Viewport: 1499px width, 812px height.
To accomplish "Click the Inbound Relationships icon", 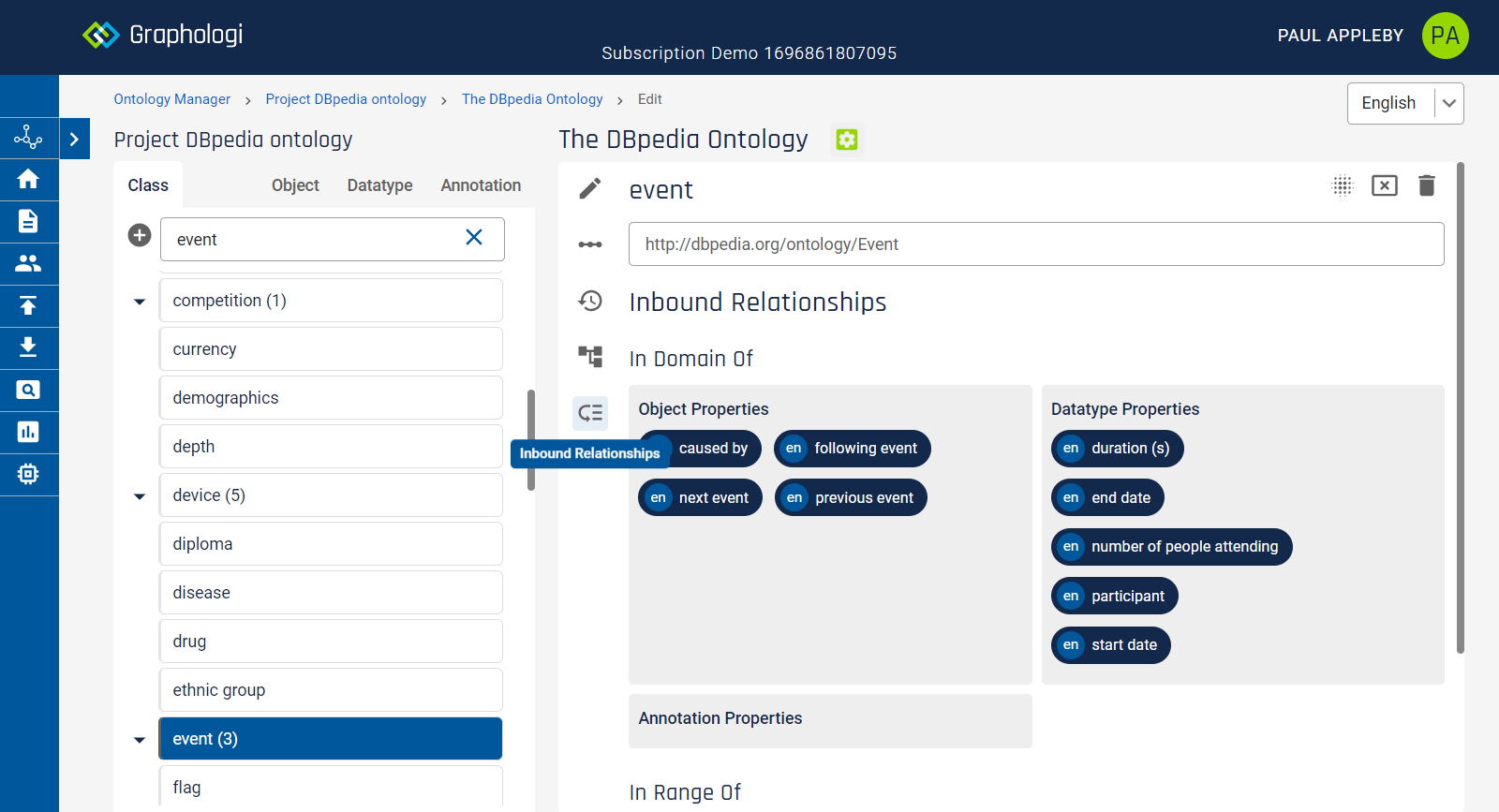I will pyautogui.click(x=590, y=413).
